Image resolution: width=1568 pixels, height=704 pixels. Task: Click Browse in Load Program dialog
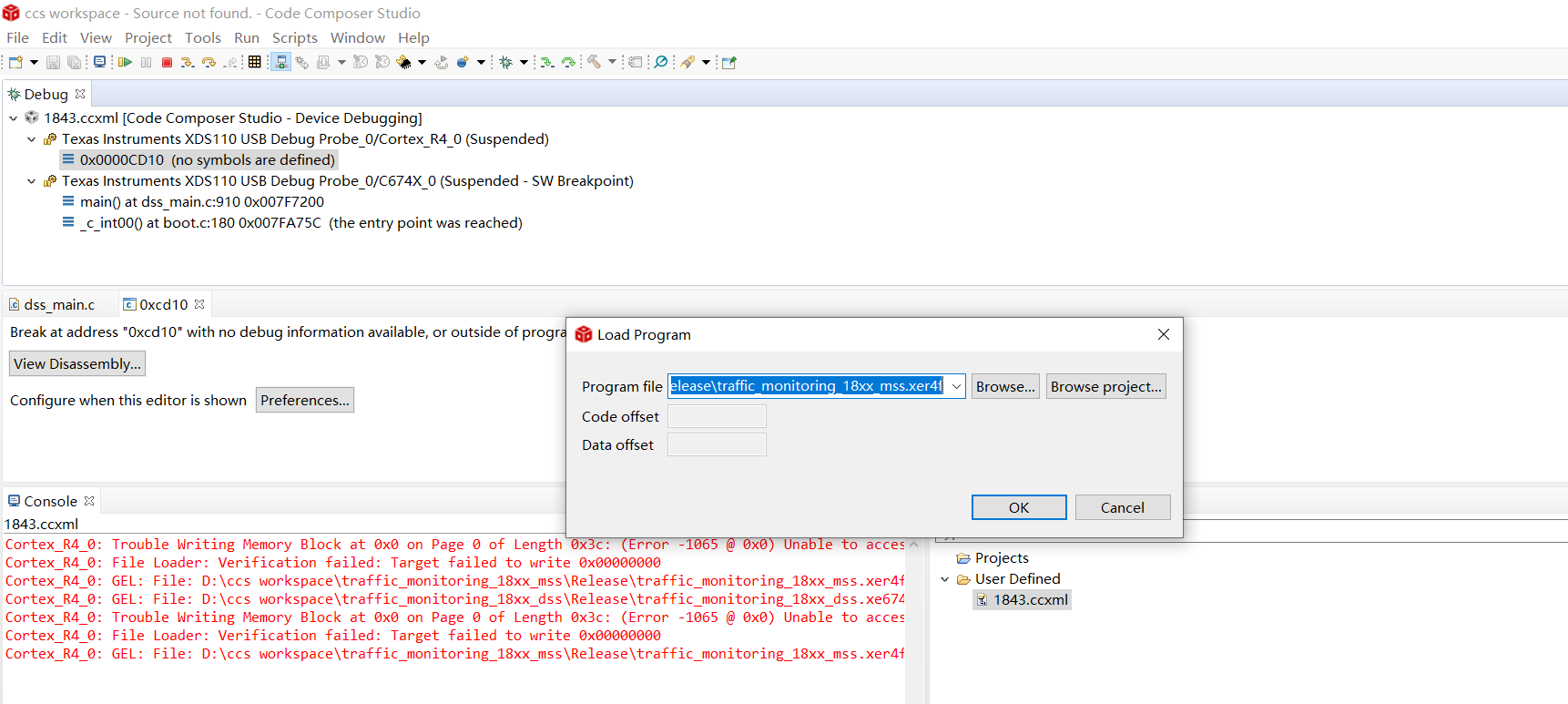(1005, 386)
